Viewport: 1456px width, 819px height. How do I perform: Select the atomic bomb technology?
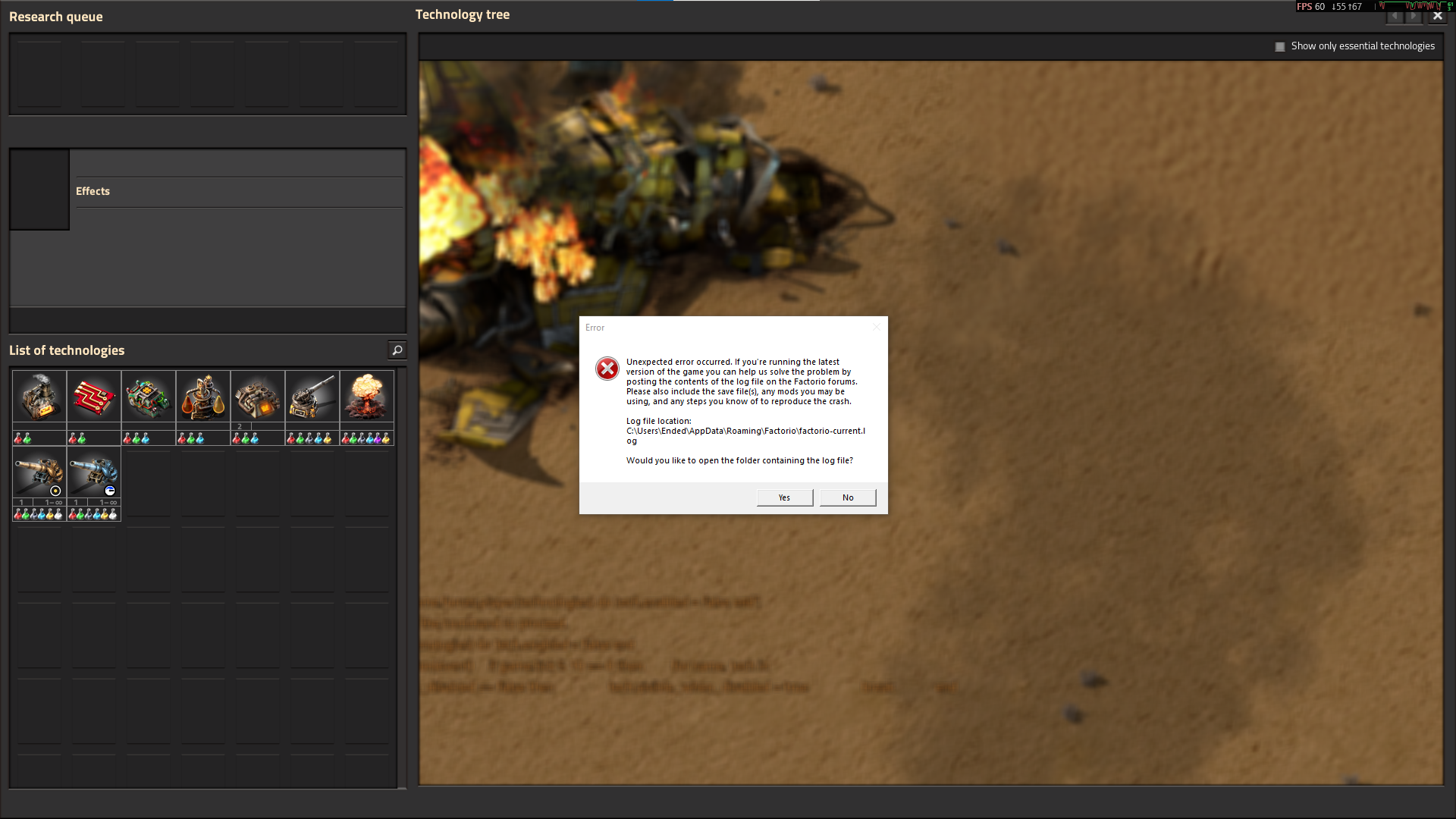point(367,397)
